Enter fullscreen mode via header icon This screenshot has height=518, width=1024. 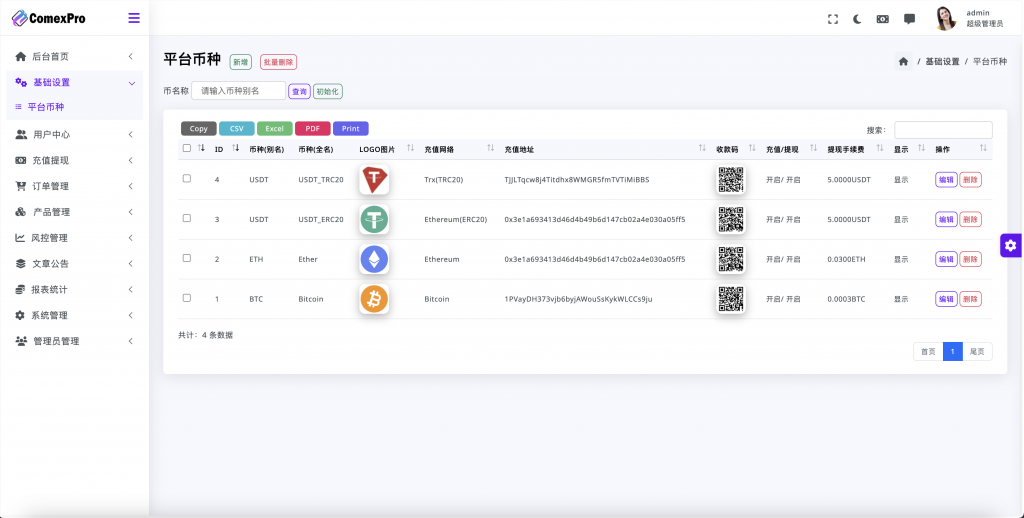pyautogui.click(x=833, y=19)
